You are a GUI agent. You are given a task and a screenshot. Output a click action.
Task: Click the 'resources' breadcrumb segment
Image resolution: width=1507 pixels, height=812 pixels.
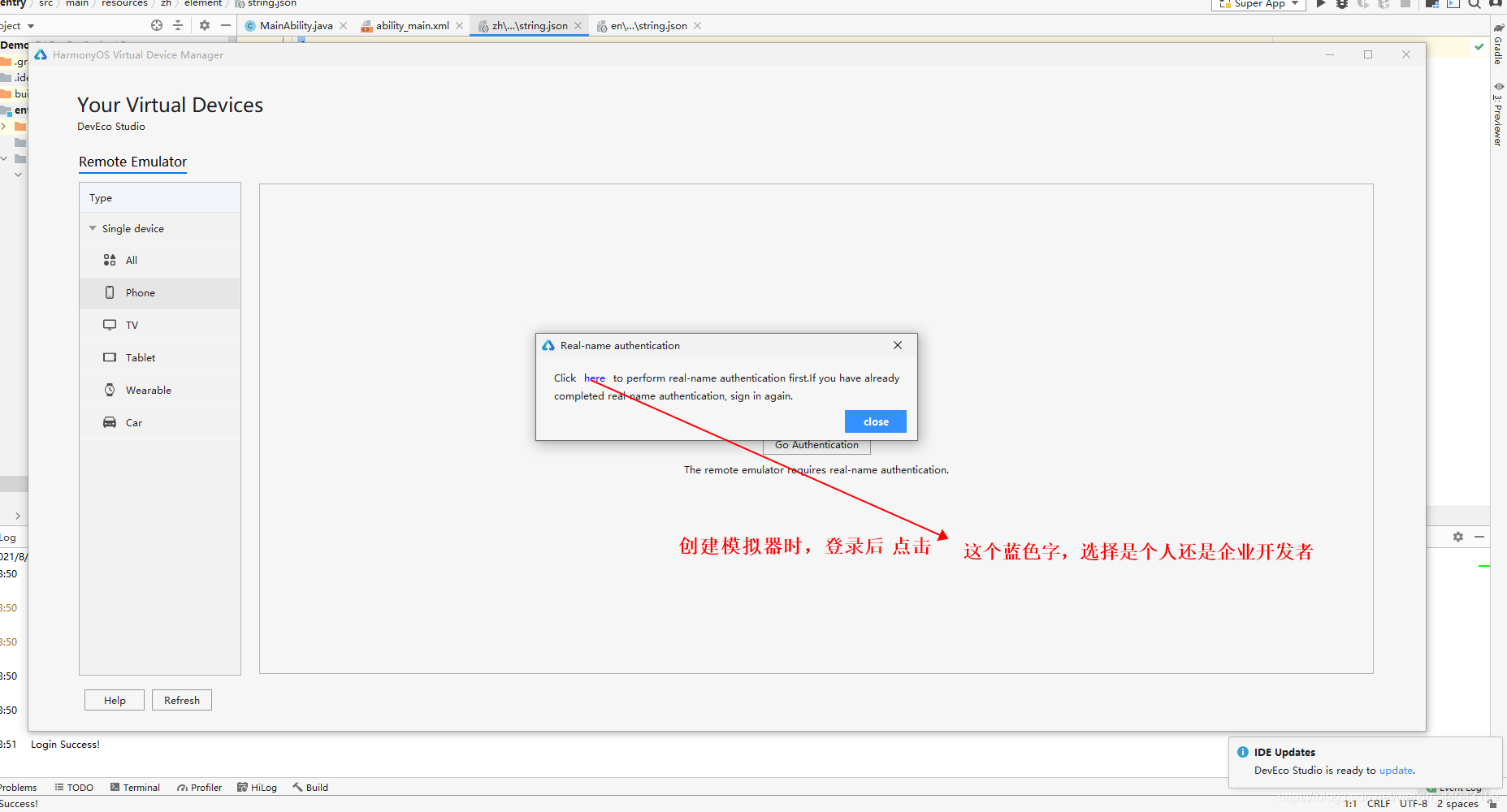pyautogui.click(x=124, y=4)
